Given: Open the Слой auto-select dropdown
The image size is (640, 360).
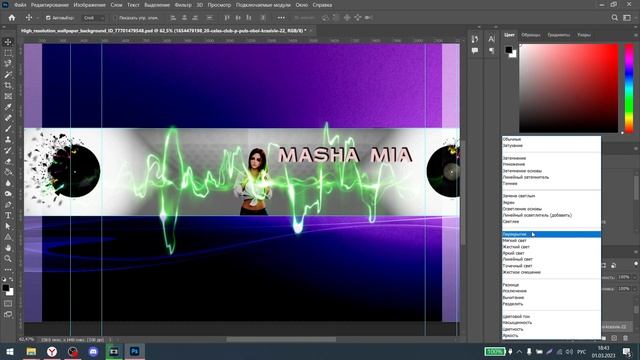Looking at the screenshot, I should pos(93,18).
